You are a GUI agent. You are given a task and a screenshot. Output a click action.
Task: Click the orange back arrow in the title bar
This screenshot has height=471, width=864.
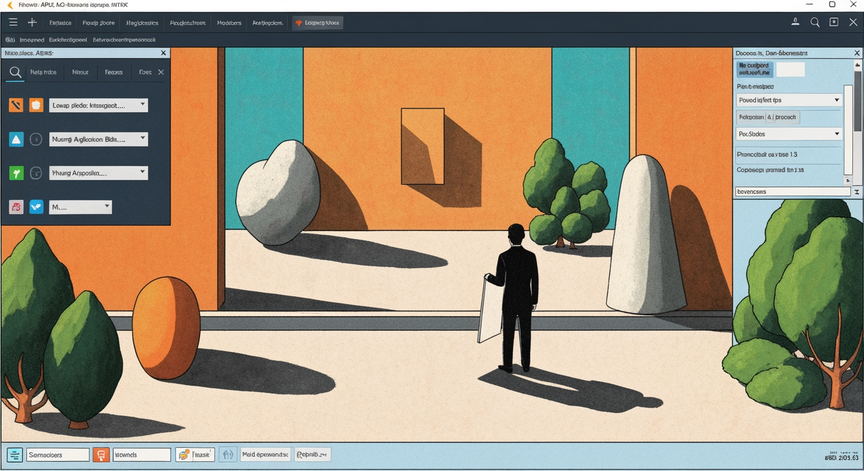point(9,5)
